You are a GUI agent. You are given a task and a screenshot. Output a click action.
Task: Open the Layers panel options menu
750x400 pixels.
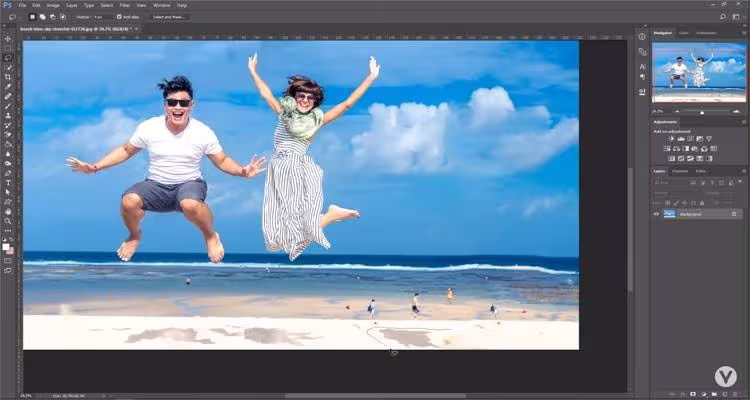pyautogui.click(x=742, y=171)
